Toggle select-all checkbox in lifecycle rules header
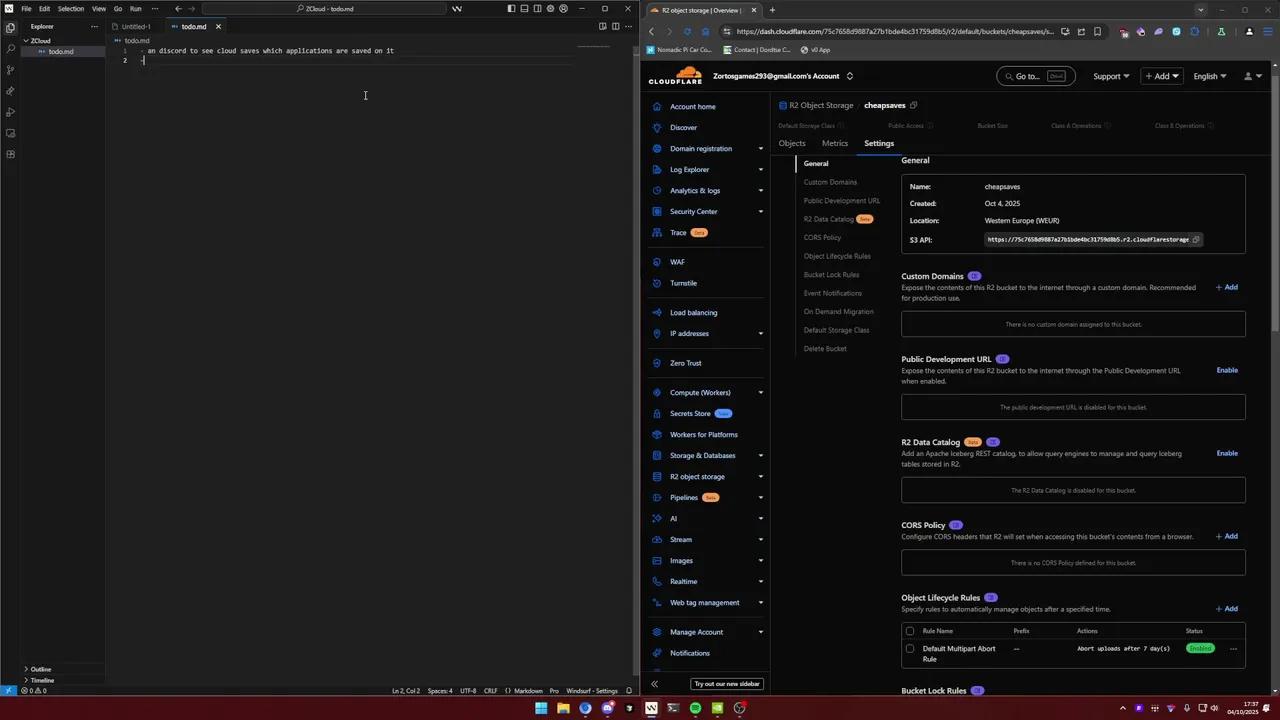 point(910,631)
